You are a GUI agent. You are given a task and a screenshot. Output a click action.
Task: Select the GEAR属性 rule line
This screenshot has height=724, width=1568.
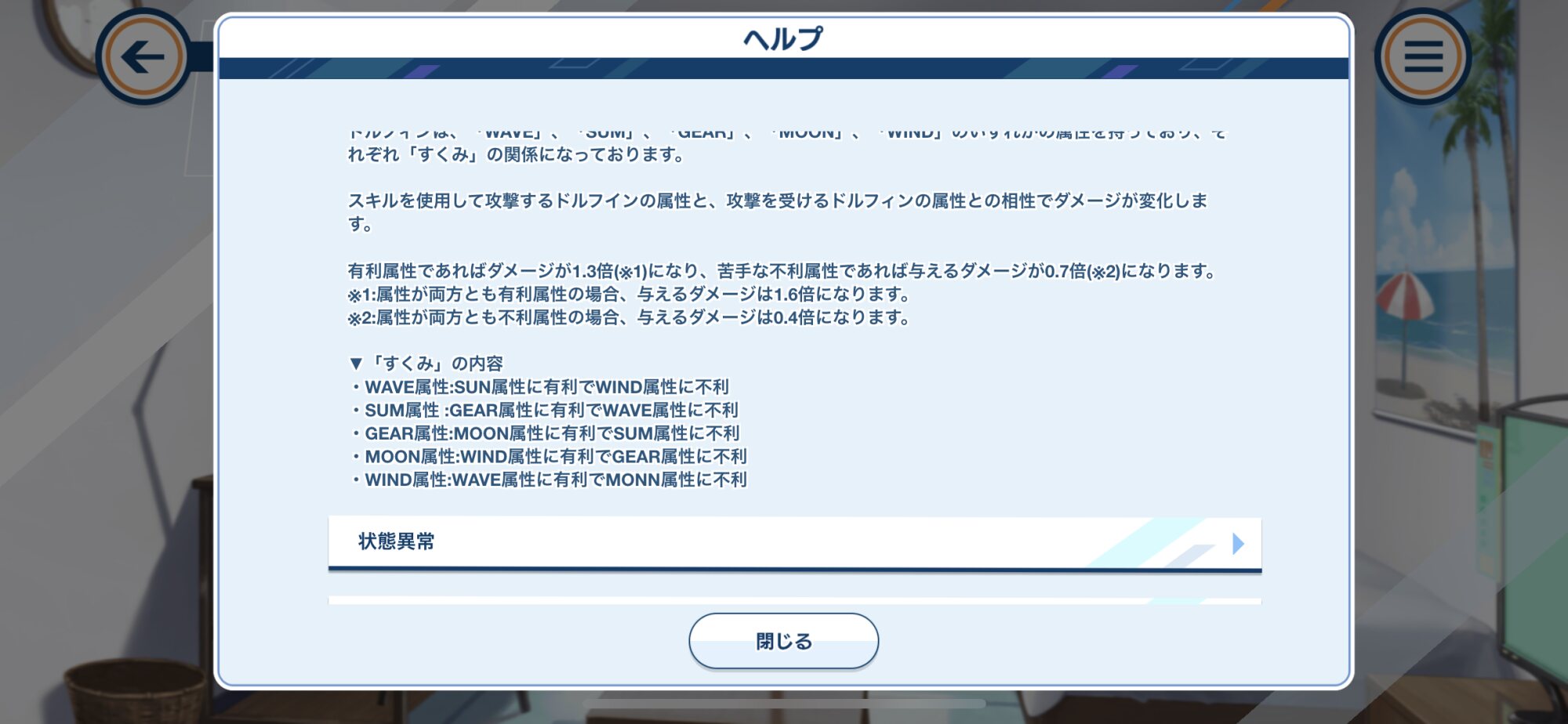[545, 433]
